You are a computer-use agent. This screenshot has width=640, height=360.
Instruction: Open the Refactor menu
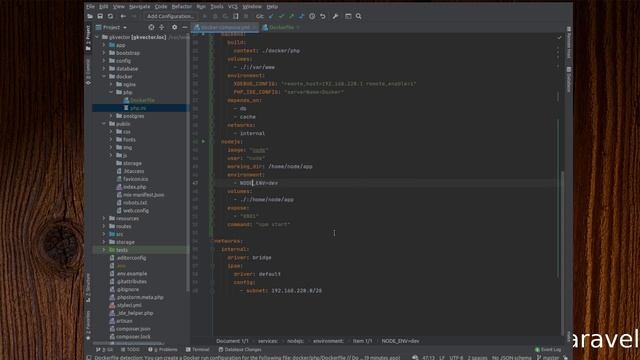(182, 7)
